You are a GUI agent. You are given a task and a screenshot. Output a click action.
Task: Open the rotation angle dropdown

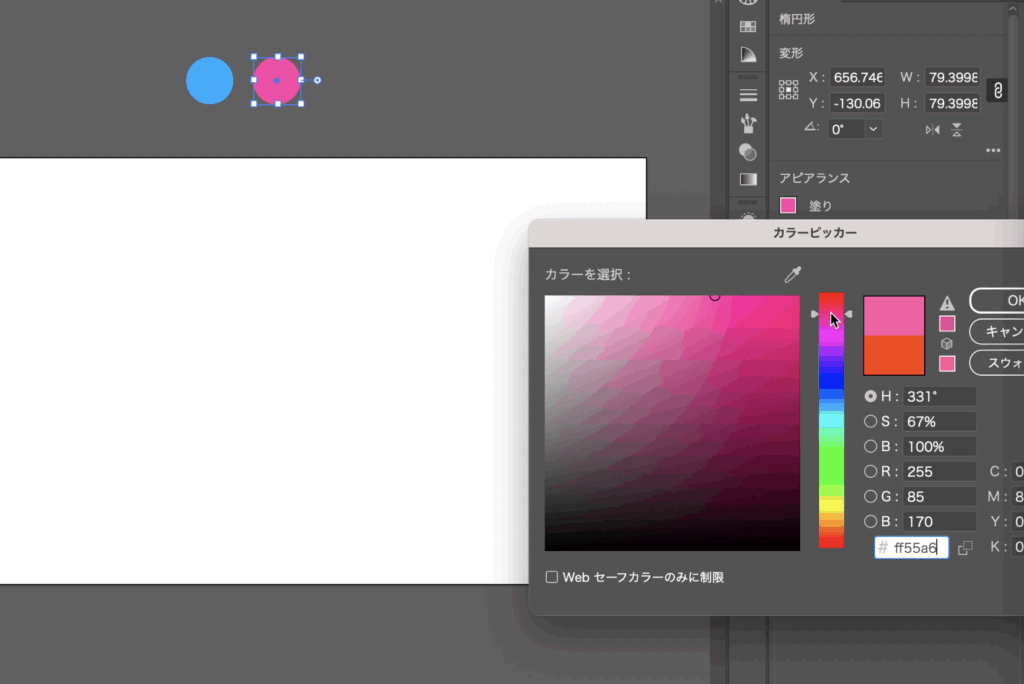click(874, 129)
